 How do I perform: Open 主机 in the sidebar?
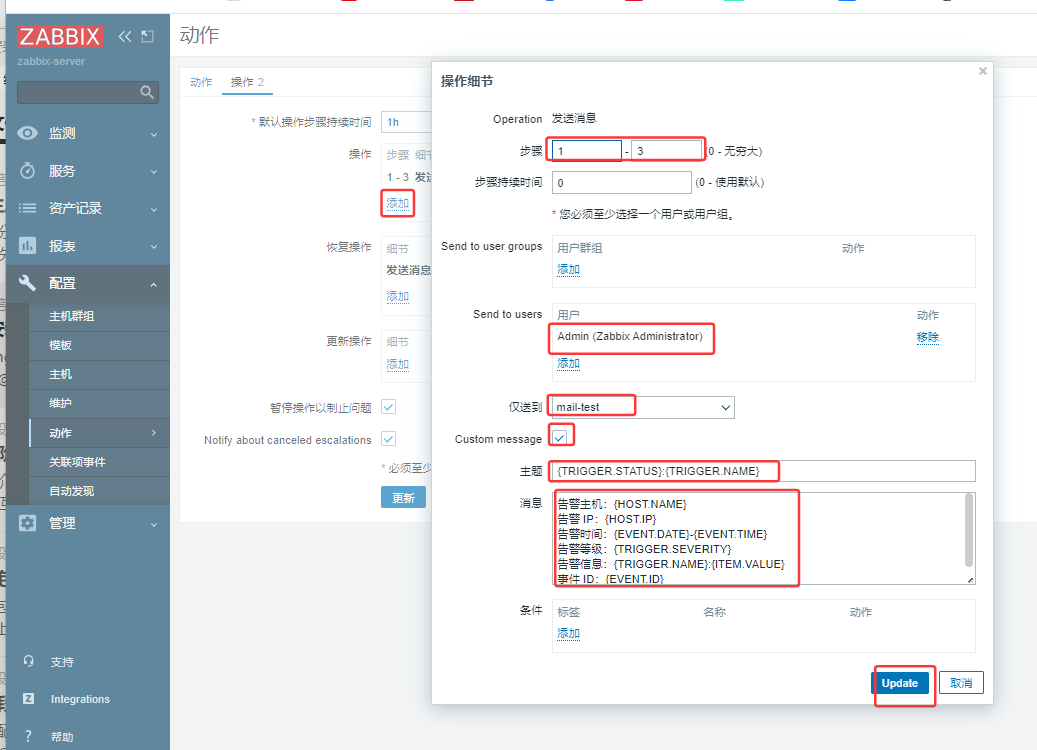click(60, 374)
